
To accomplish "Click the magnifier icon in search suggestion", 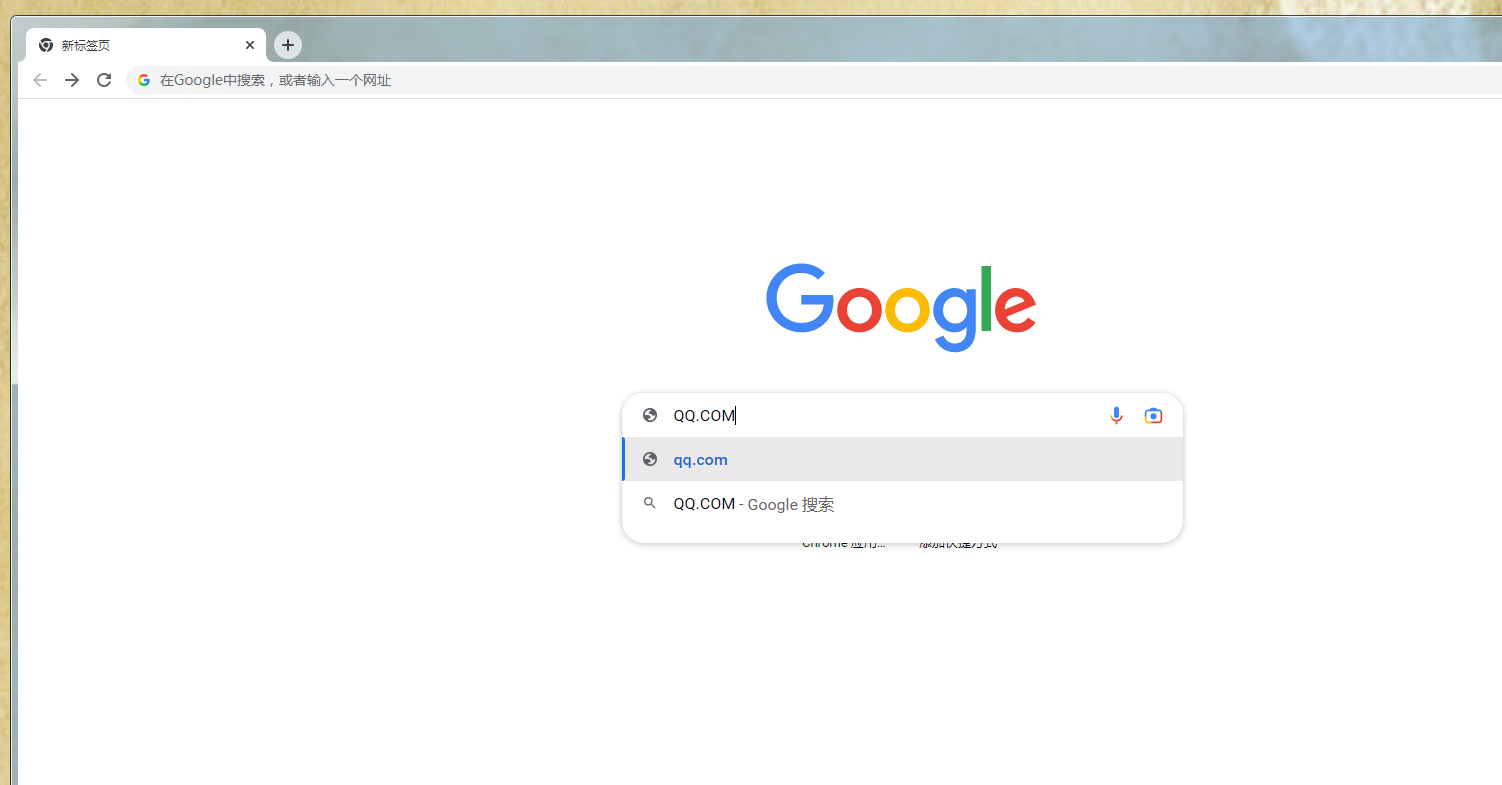I will (x=650, y=504).
